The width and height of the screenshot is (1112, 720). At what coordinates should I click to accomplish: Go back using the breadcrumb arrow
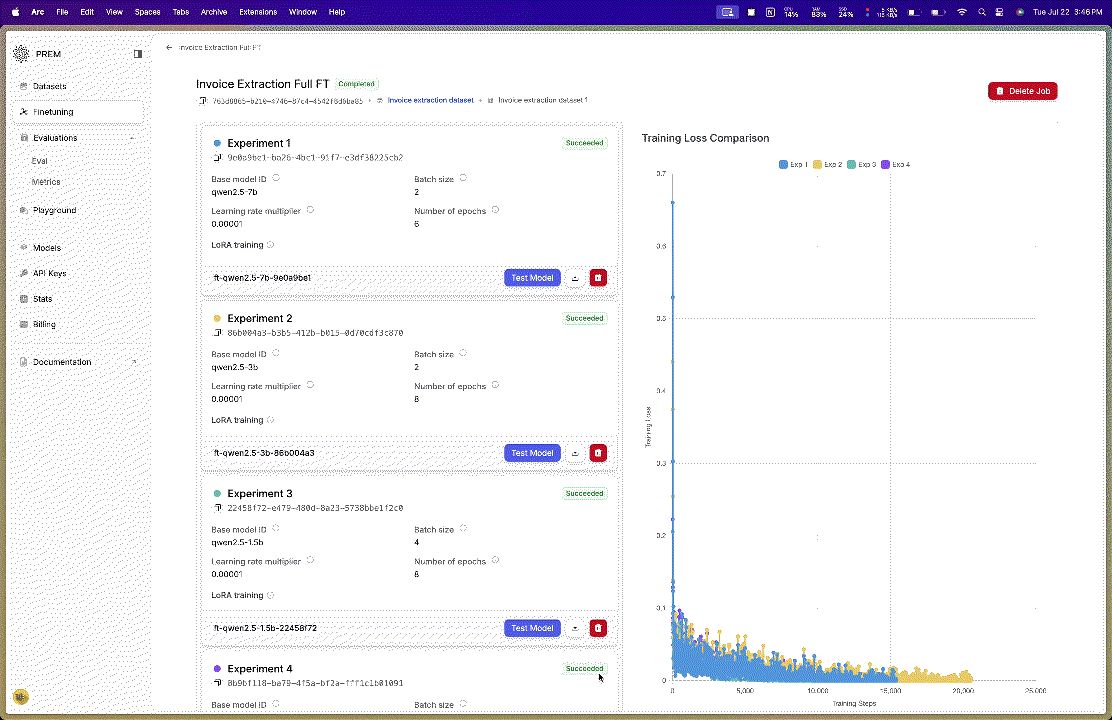[x=169, y=48]
